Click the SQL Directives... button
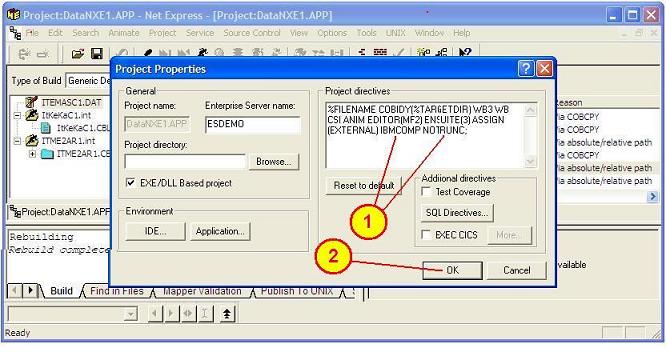 click(x=457, y=213)
